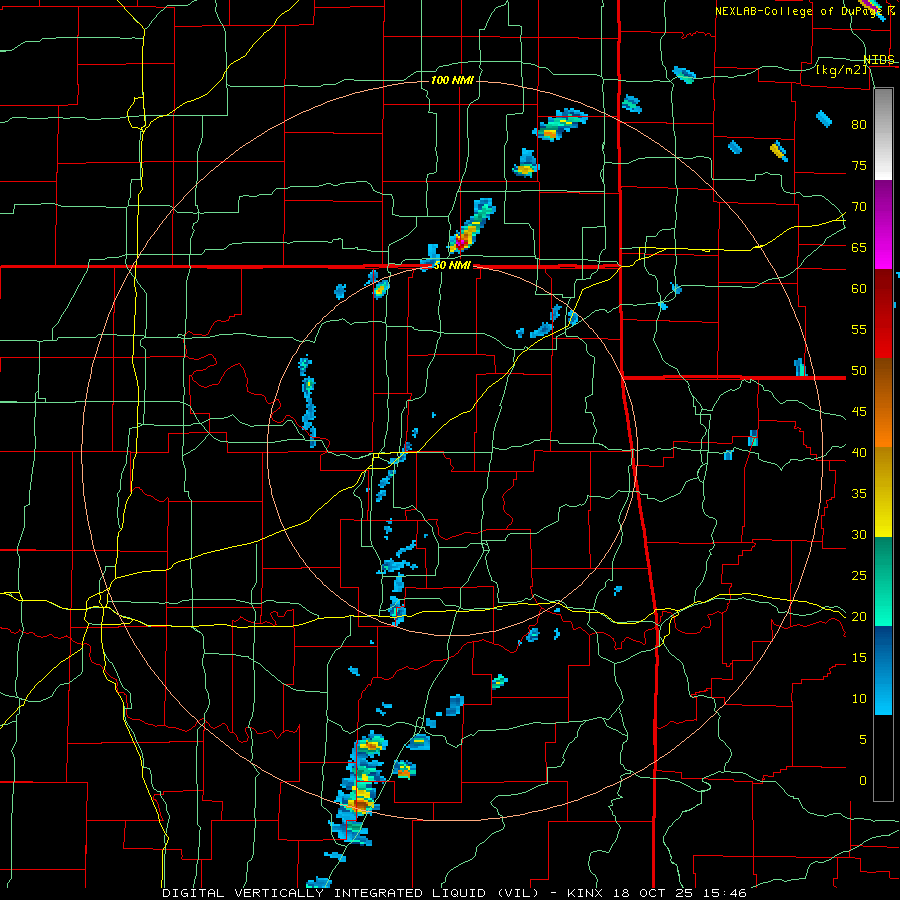
Task: Pick the magenta-purple segment of the color scale
Action: click(883, 225)
